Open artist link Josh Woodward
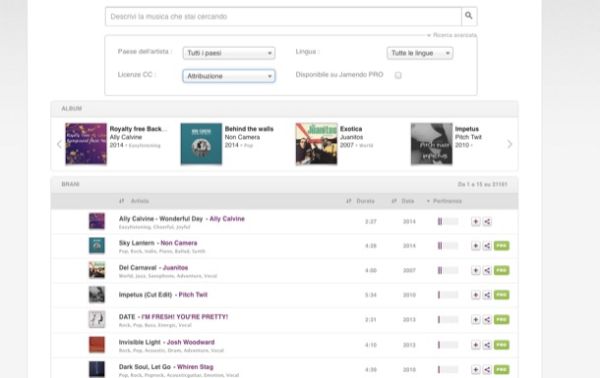 point(191,342)
